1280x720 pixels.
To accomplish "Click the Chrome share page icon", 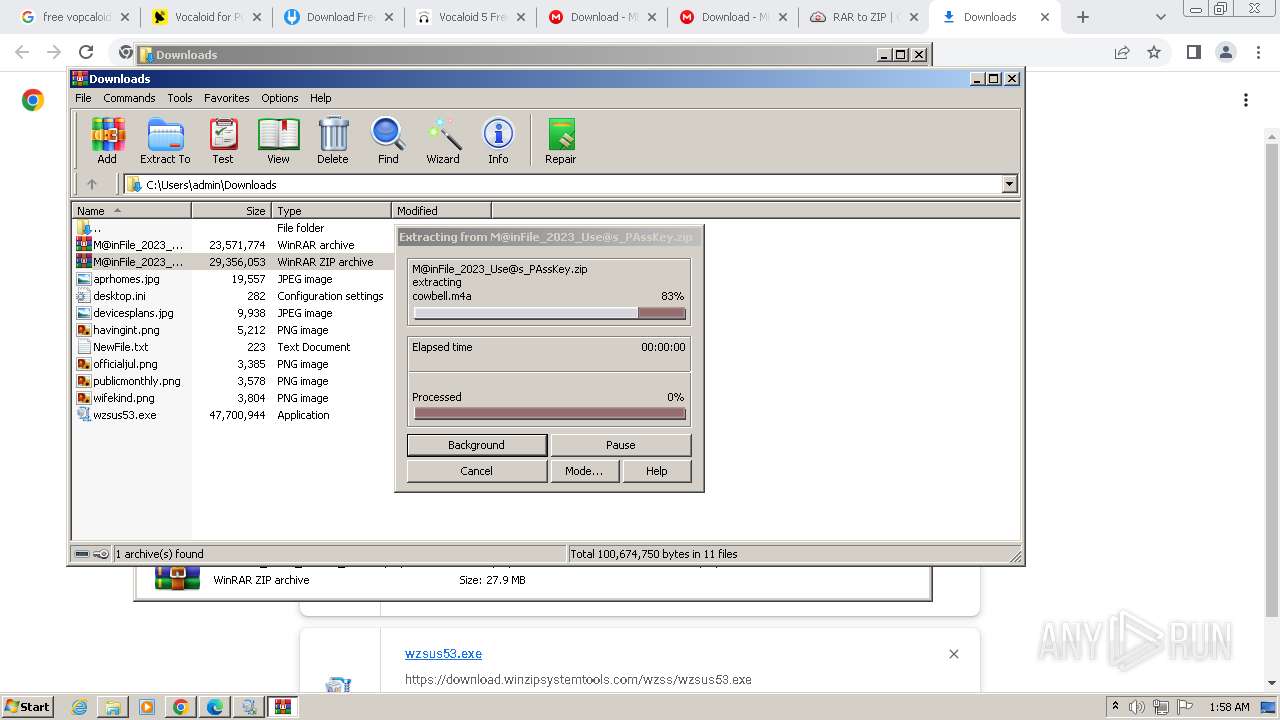I will [1122, 52].
